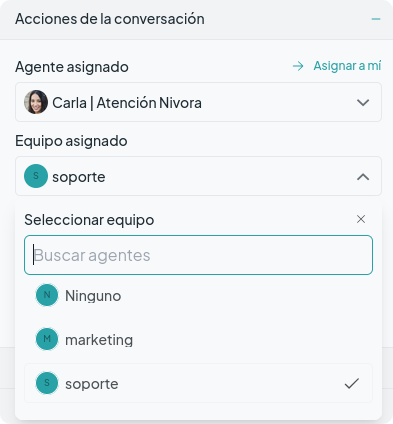Click the Seleccionar equipo heading
This screenshot has width=393, height=424.
pyautogui.click(x=89, y=220)
